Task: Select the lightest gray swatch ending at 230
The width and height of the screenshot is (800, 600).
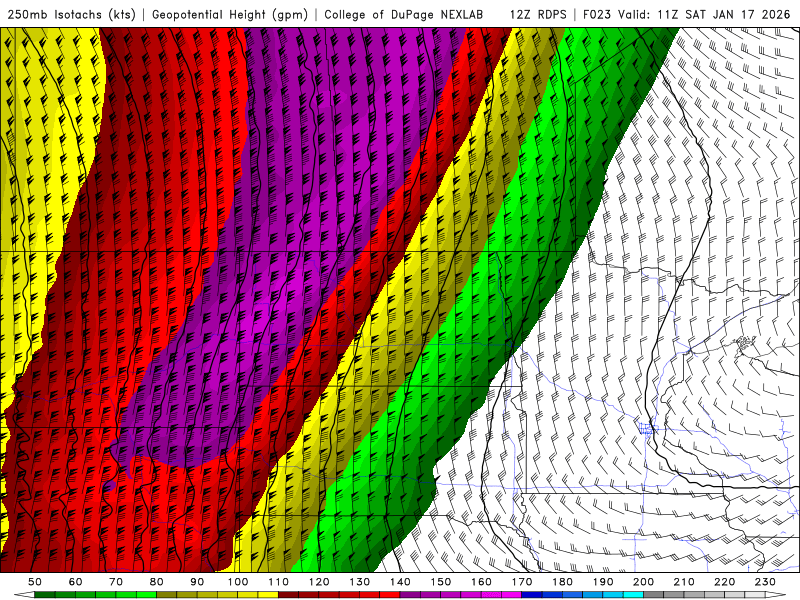Action: [755, 595]
